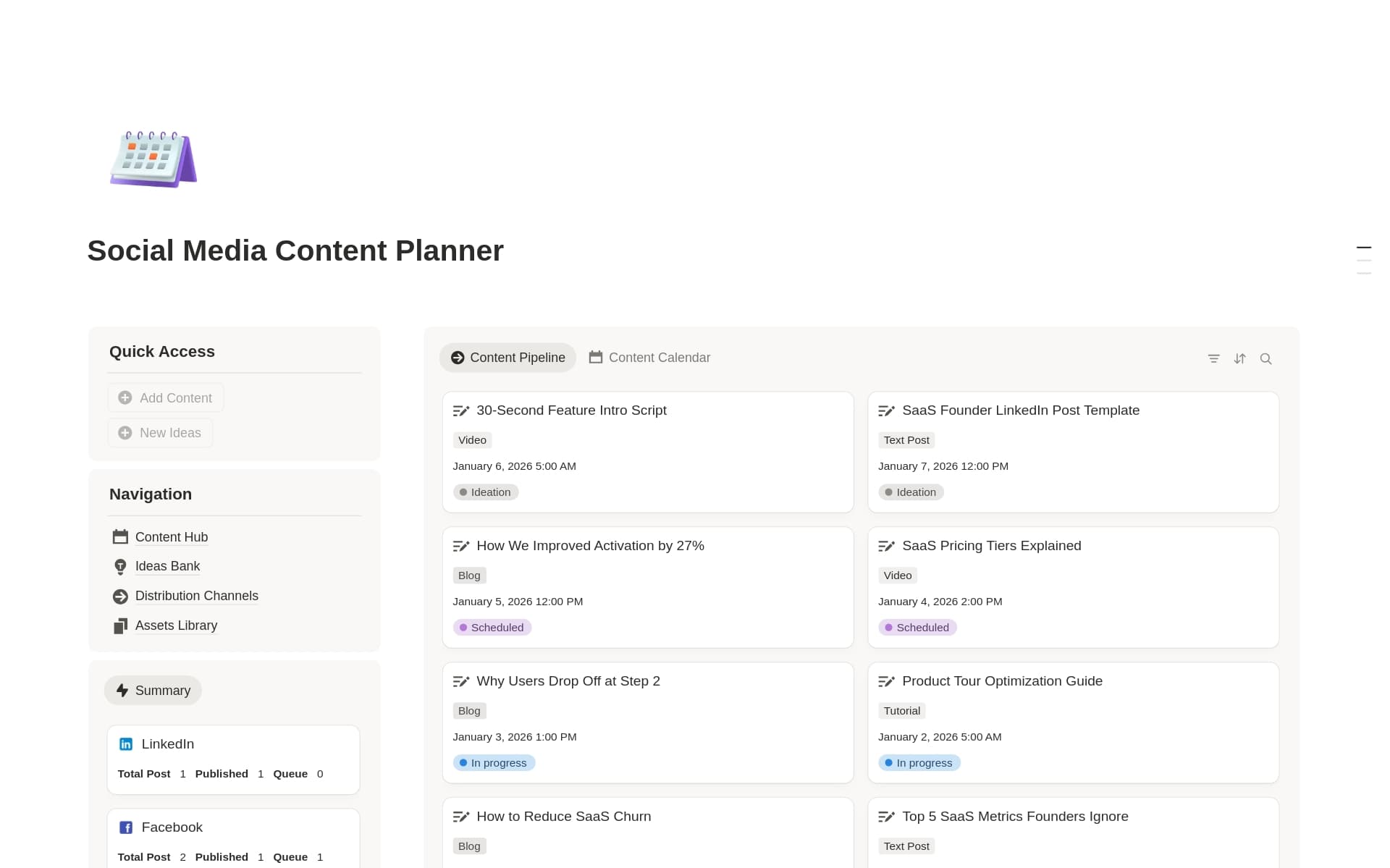This screenshot has height=868, width=1390.
Task: Click edit icon of How to Reduce SaaS Churn
Action: point(461,817)
